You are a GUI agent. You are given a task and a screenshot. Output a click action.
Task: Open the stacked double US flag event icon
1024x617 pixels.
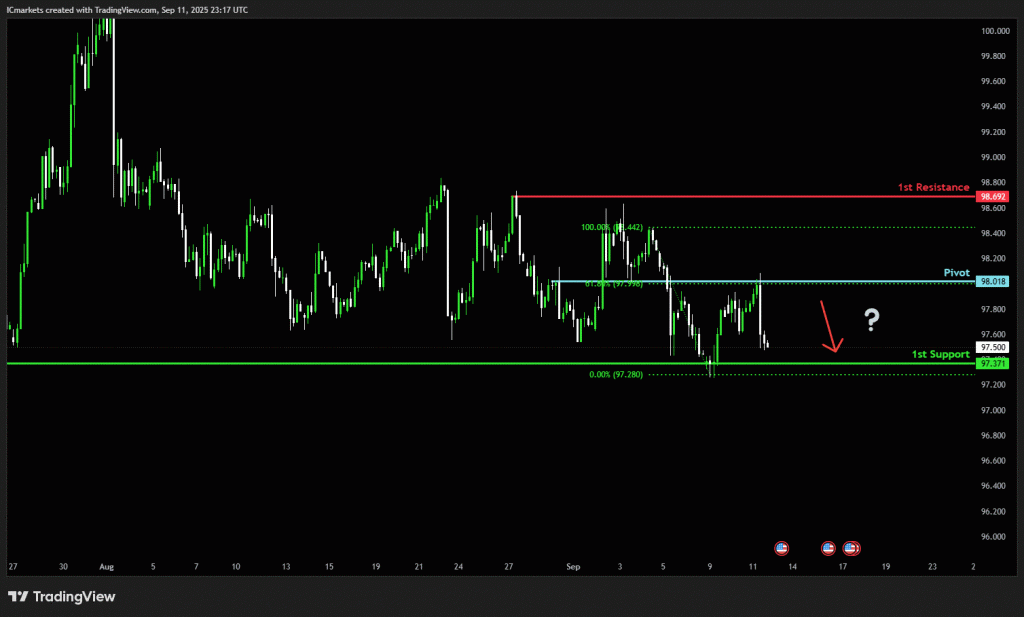(852, 548)
